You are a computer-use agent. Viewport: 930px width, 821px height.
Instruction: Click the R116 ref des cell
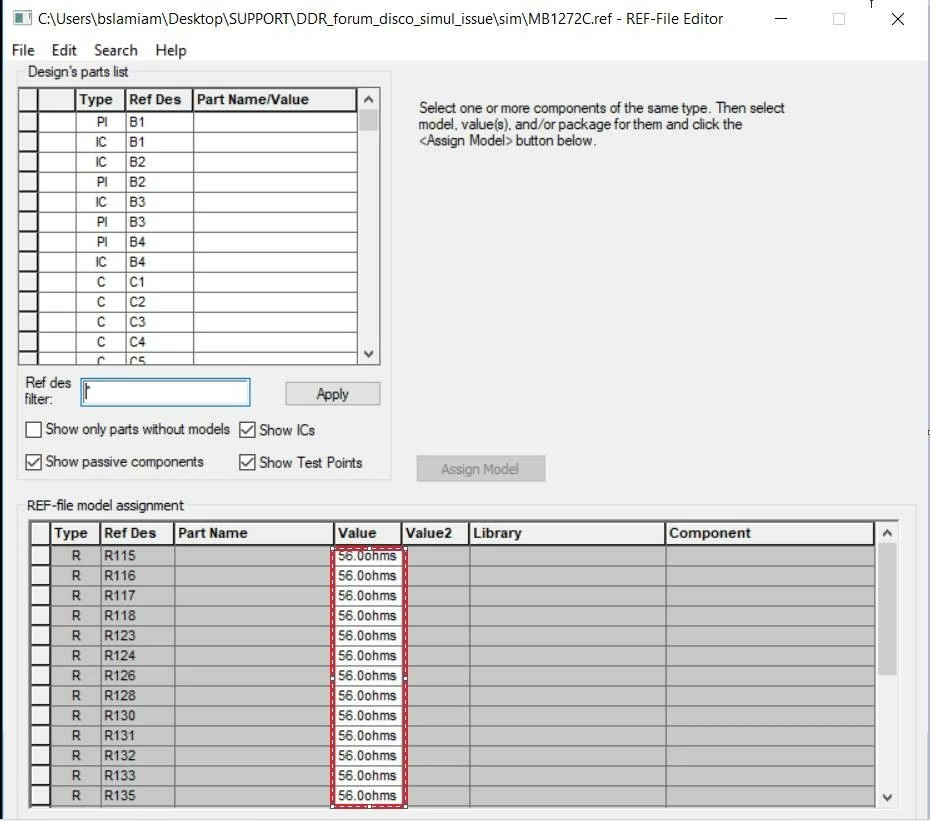[137, 575]
